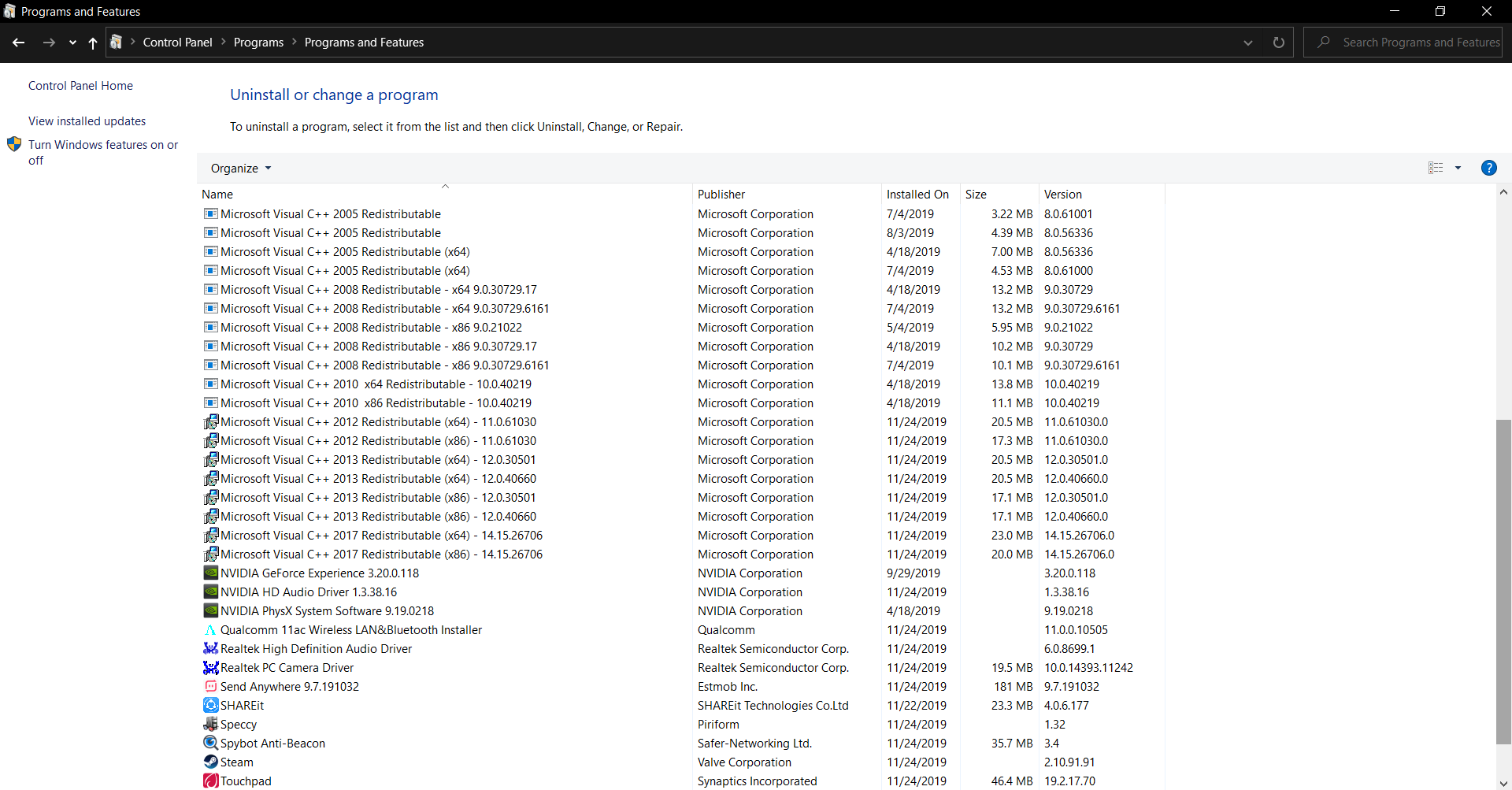The image size is (1512, 790).
Task: Select the Speccy program icon
Action: point(210,724)
